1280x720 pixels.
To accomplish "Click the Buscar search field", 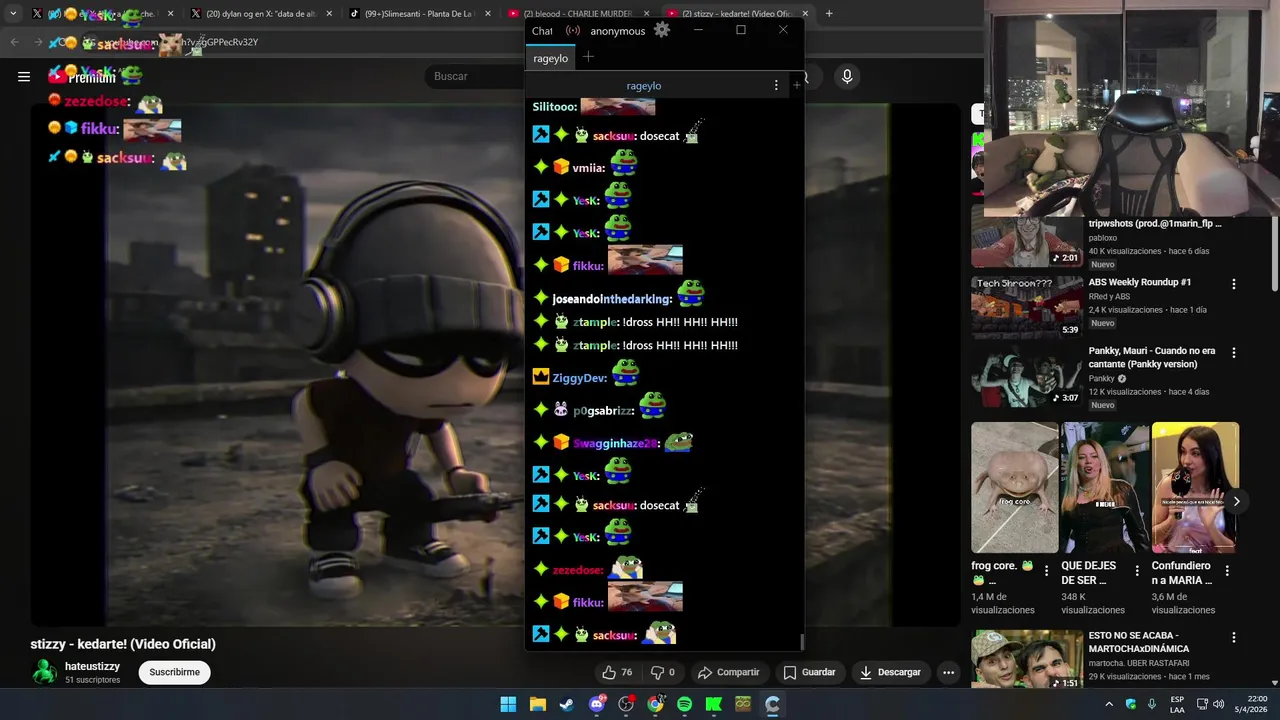I will (475, 76).
